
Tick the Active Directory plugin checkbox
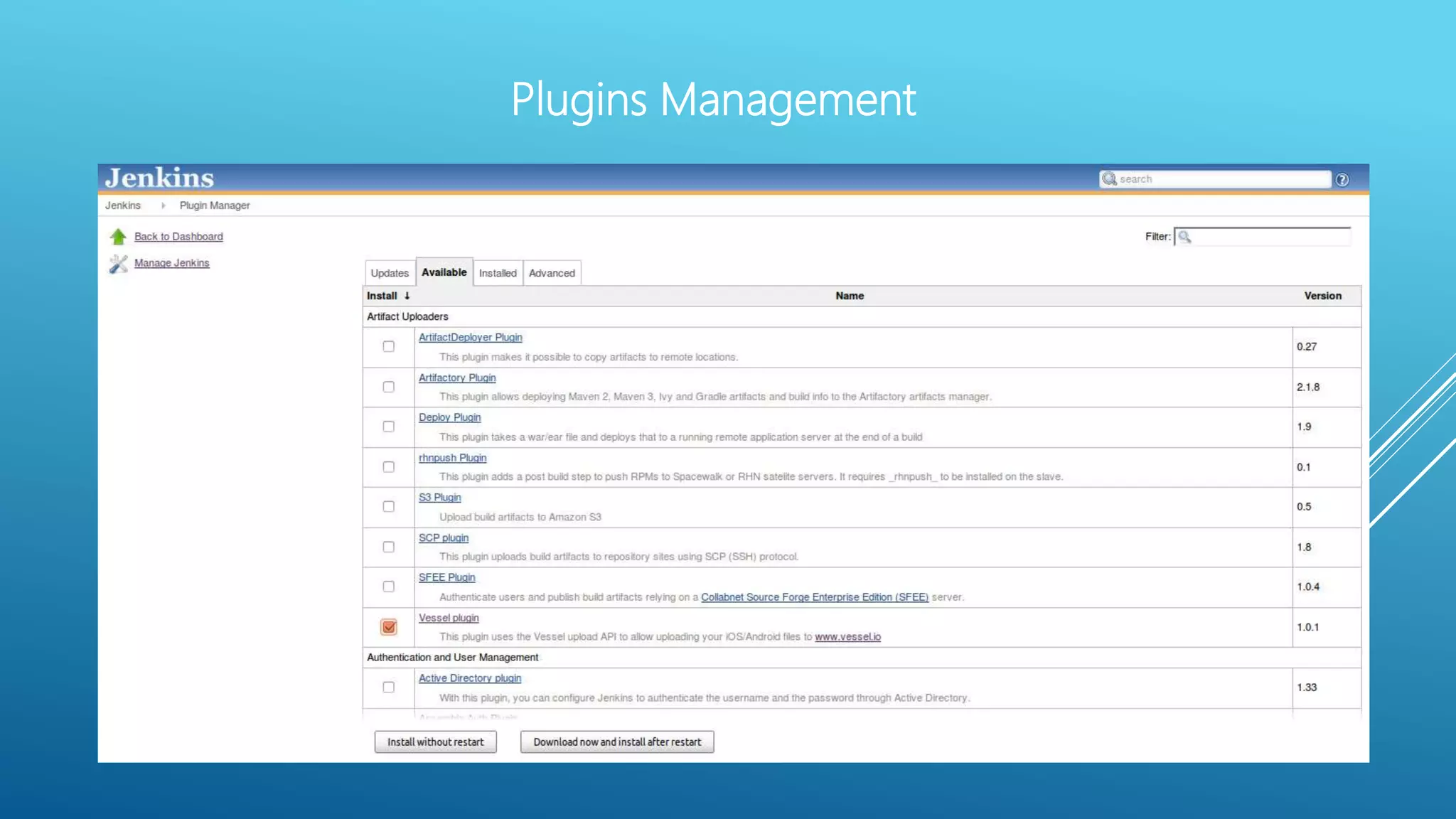coord(388,687)
